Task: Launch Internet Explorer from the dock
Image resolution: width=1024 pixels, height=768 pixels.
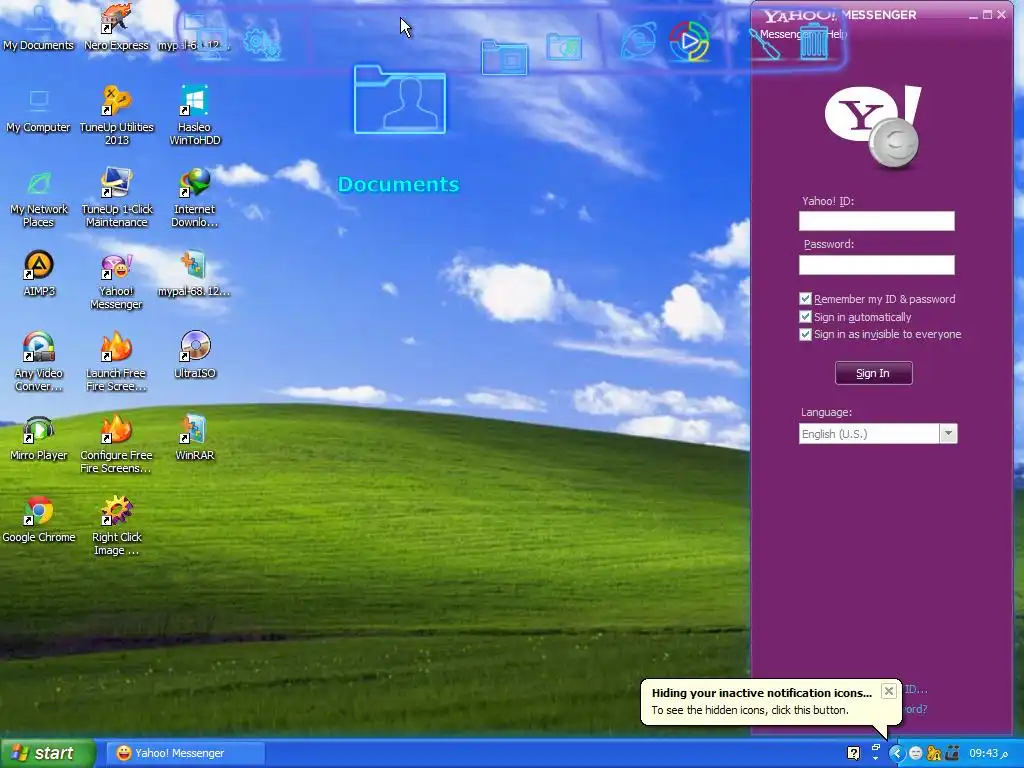Action: (638, 40)
